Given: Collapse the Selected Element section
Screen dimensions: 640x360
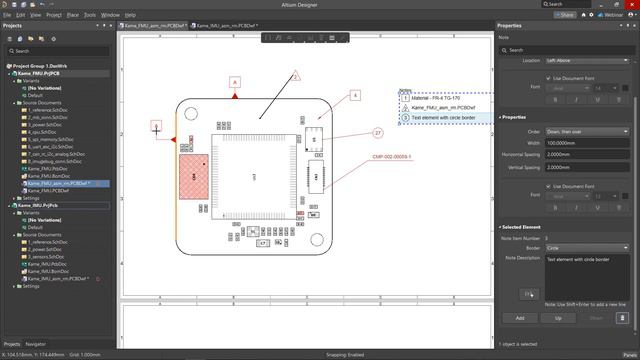Looking at the screenshot, I should click(500, 227).
